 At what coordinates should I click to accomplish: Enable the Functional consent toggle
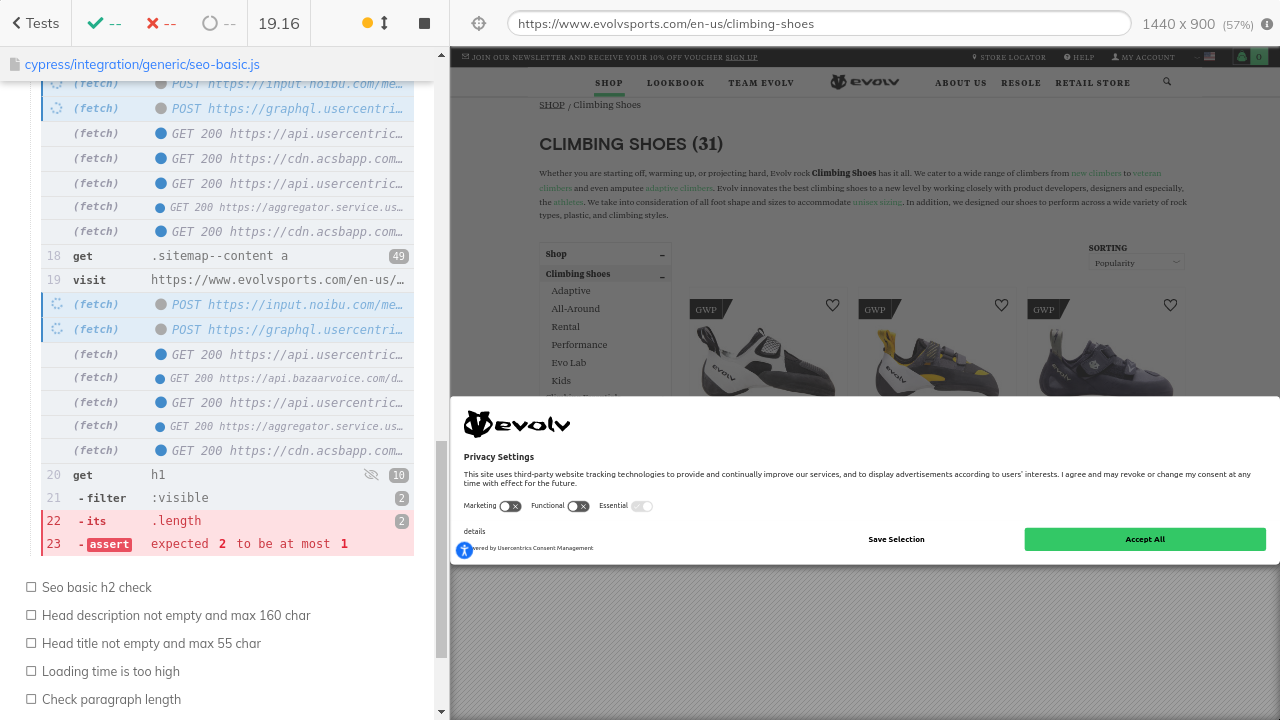tap(578, 506)
